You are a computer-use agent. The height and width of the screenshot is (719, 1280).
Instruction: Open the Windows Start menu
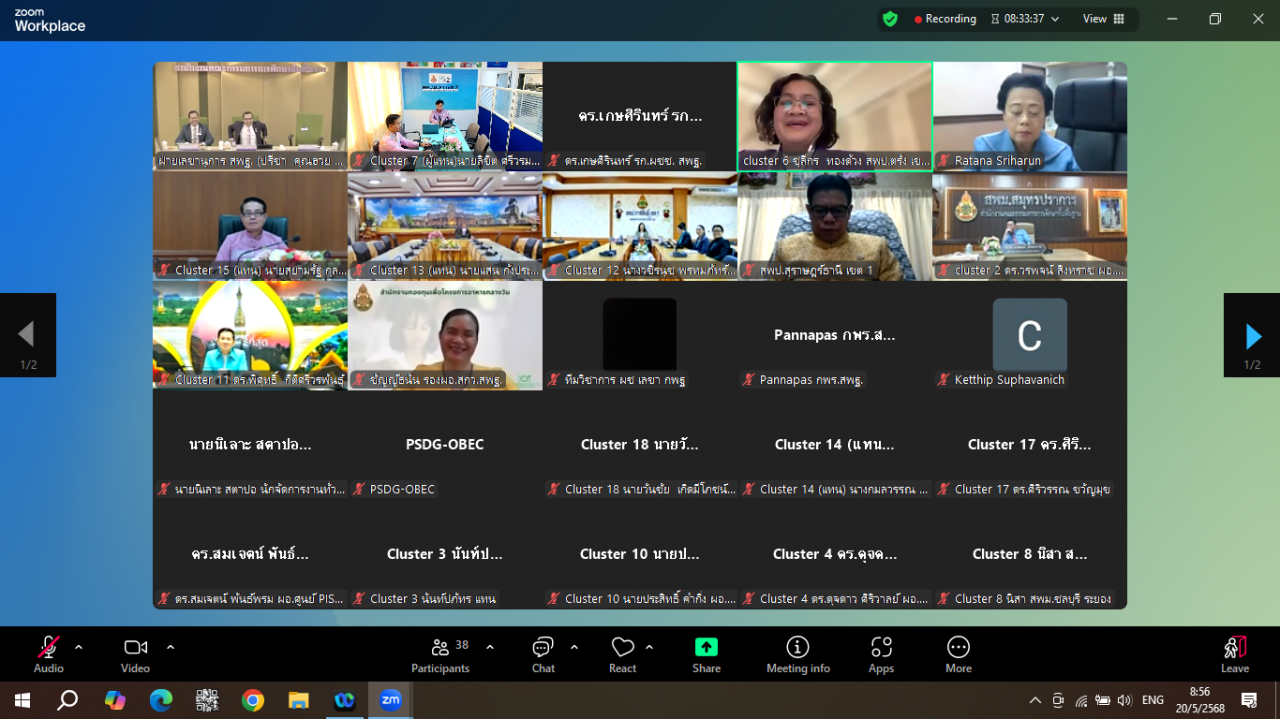22,700
